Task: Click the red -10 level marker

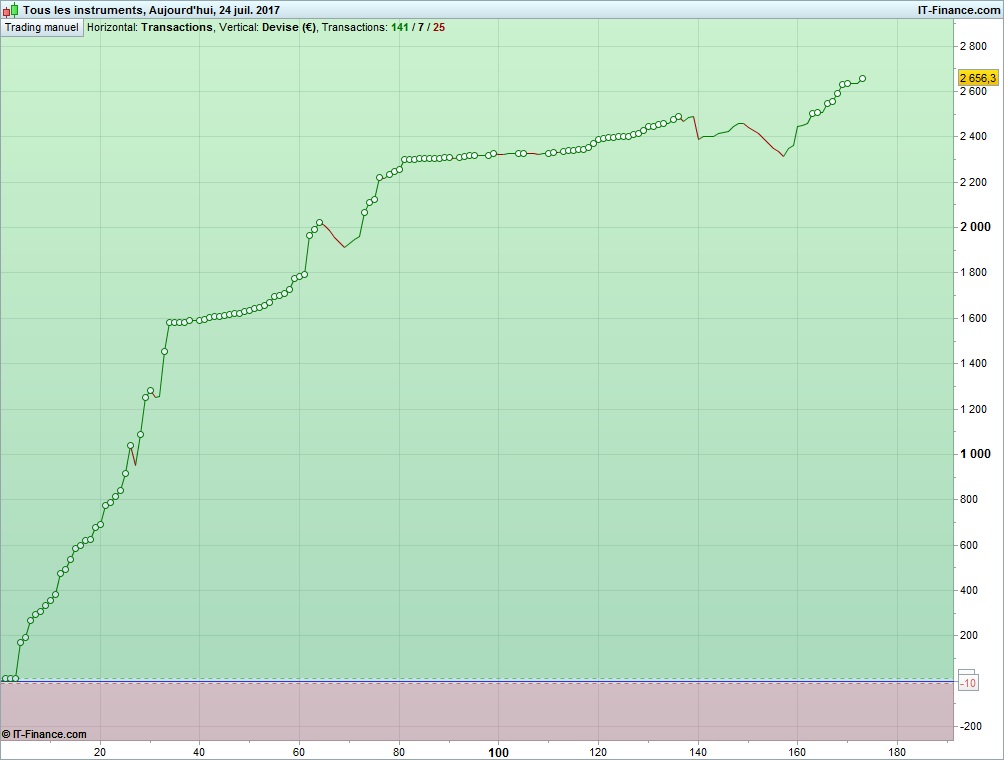Action: (968, 683)
